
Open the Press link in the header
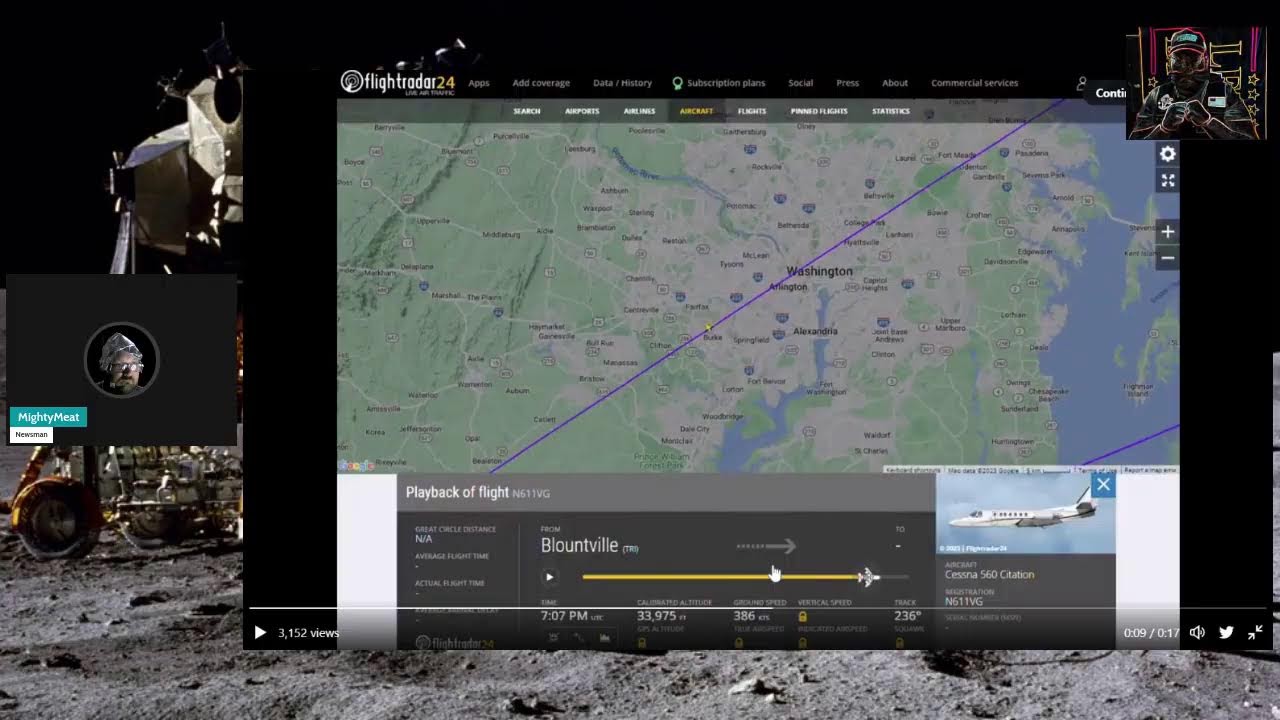[847, 83]
